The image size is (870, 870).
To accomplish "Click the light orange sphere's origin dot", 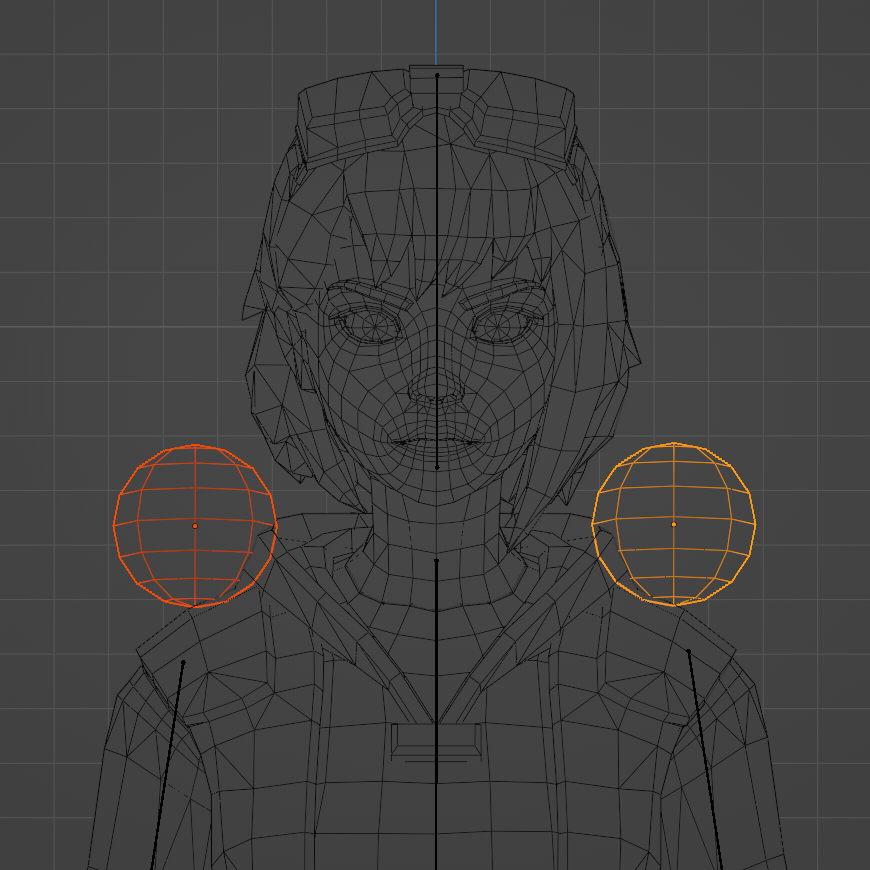I will point(674,524).
